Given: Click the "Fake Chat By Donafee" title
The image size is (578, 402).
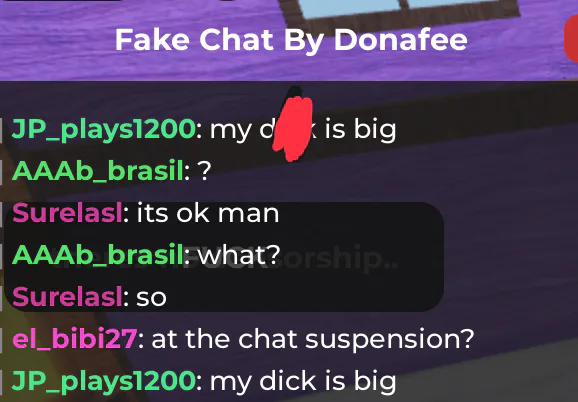Looking at the screenshot, I should (291, 40).
